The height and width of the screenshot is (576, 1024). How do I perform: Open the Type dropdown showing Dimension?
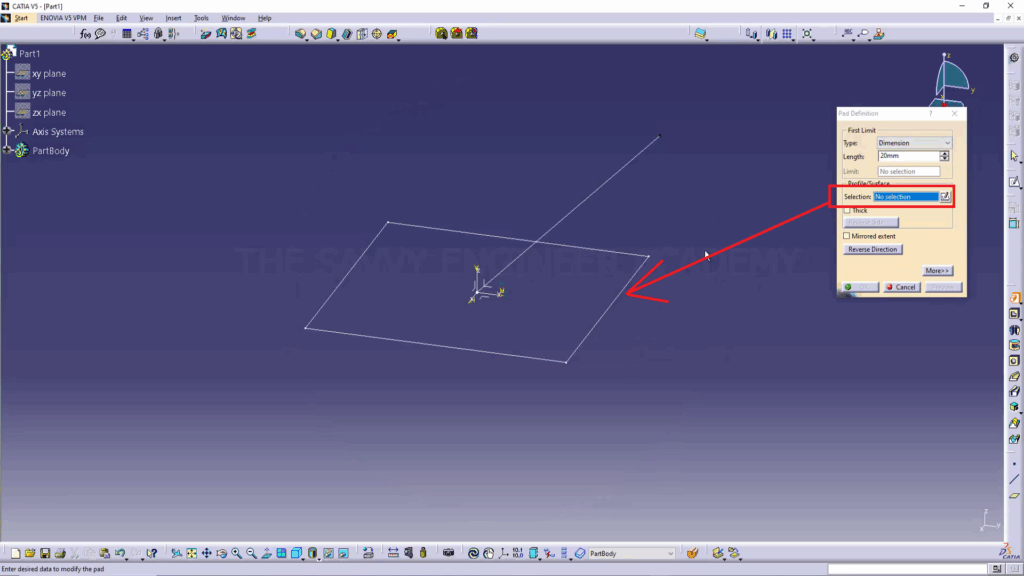(x=914, y=143)
